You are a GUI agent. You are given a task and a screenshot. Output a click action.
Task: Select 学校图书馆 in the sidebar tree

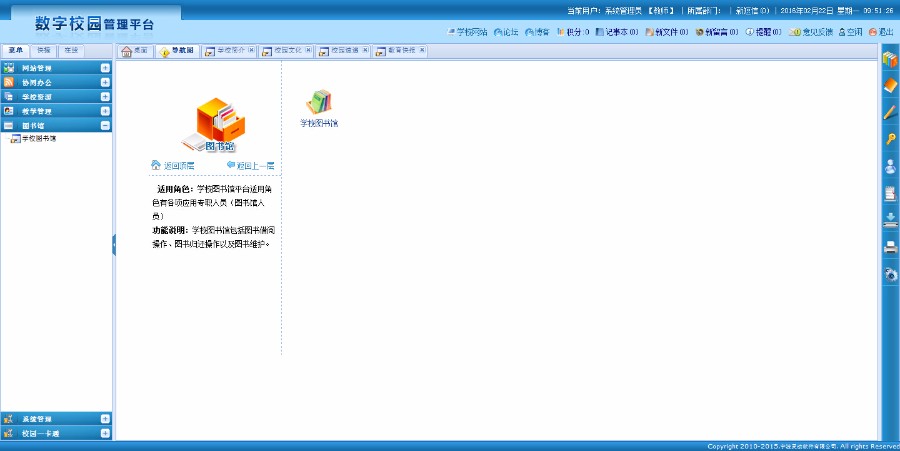38,139
